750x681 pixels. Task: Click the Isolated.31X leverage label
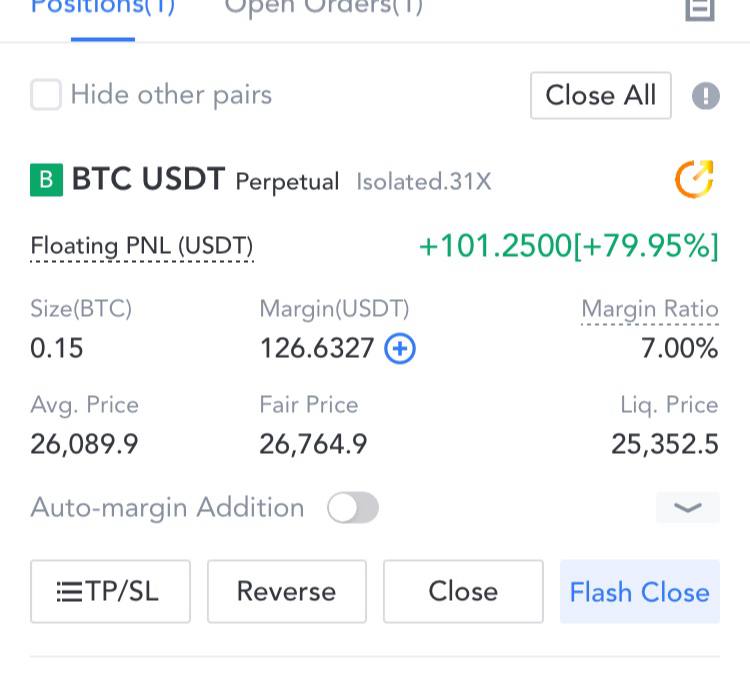tap(424, 182)
